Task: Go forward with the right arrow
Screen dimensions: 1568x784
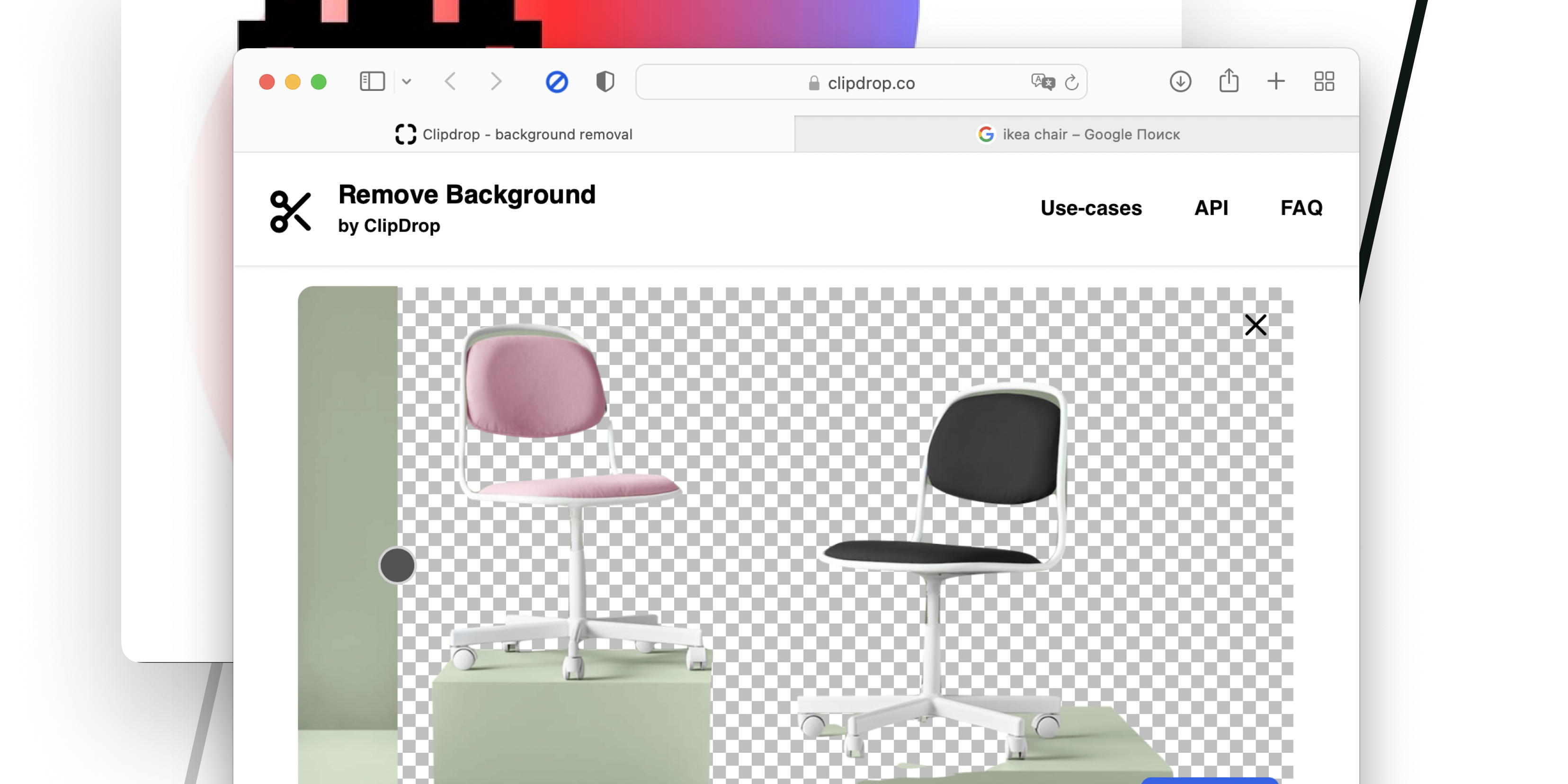Action: point(496,81)
